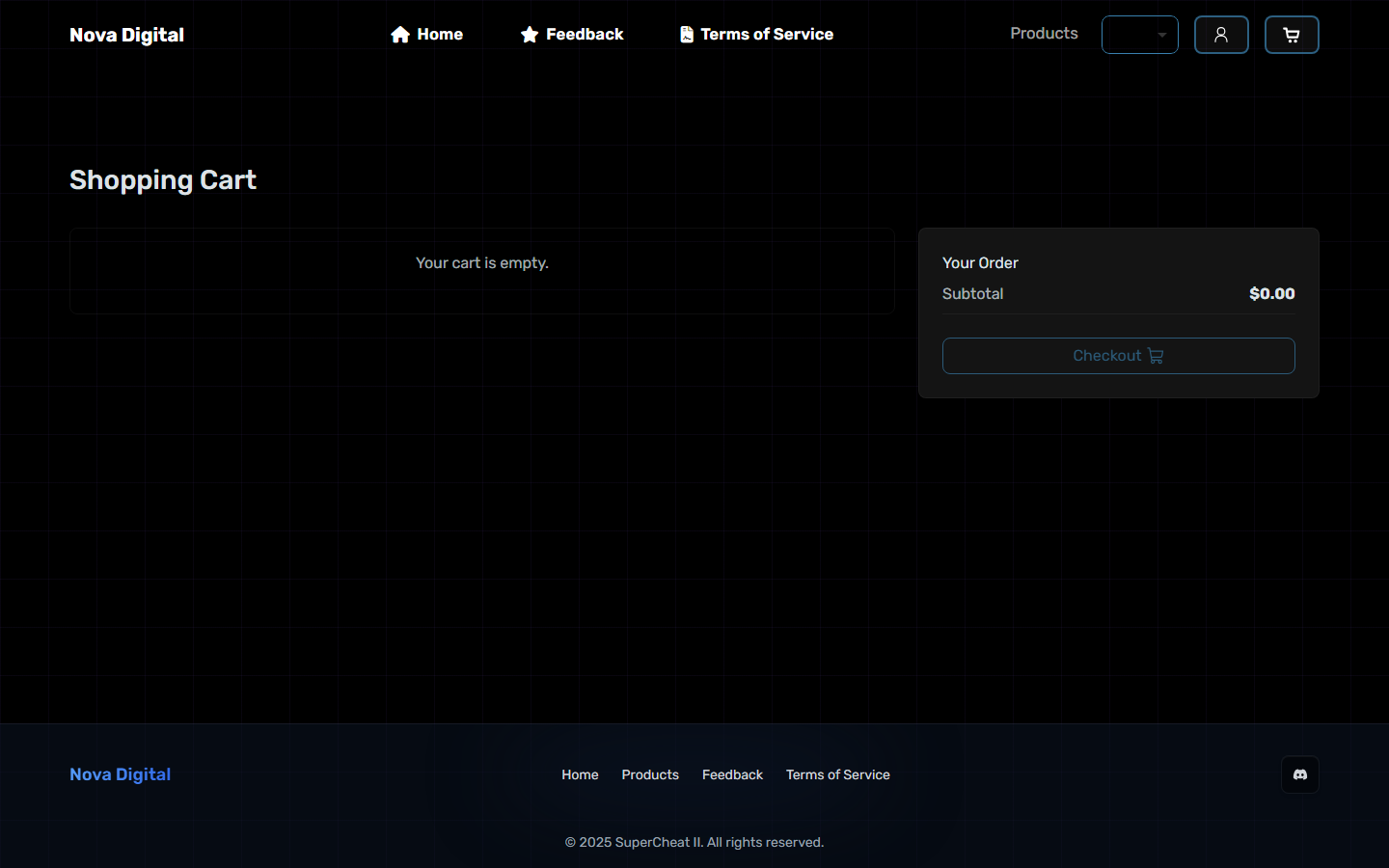Expand the empty dropdown next to Products
Viewport: 1389px width, 868px height.
pos(1140,35)
